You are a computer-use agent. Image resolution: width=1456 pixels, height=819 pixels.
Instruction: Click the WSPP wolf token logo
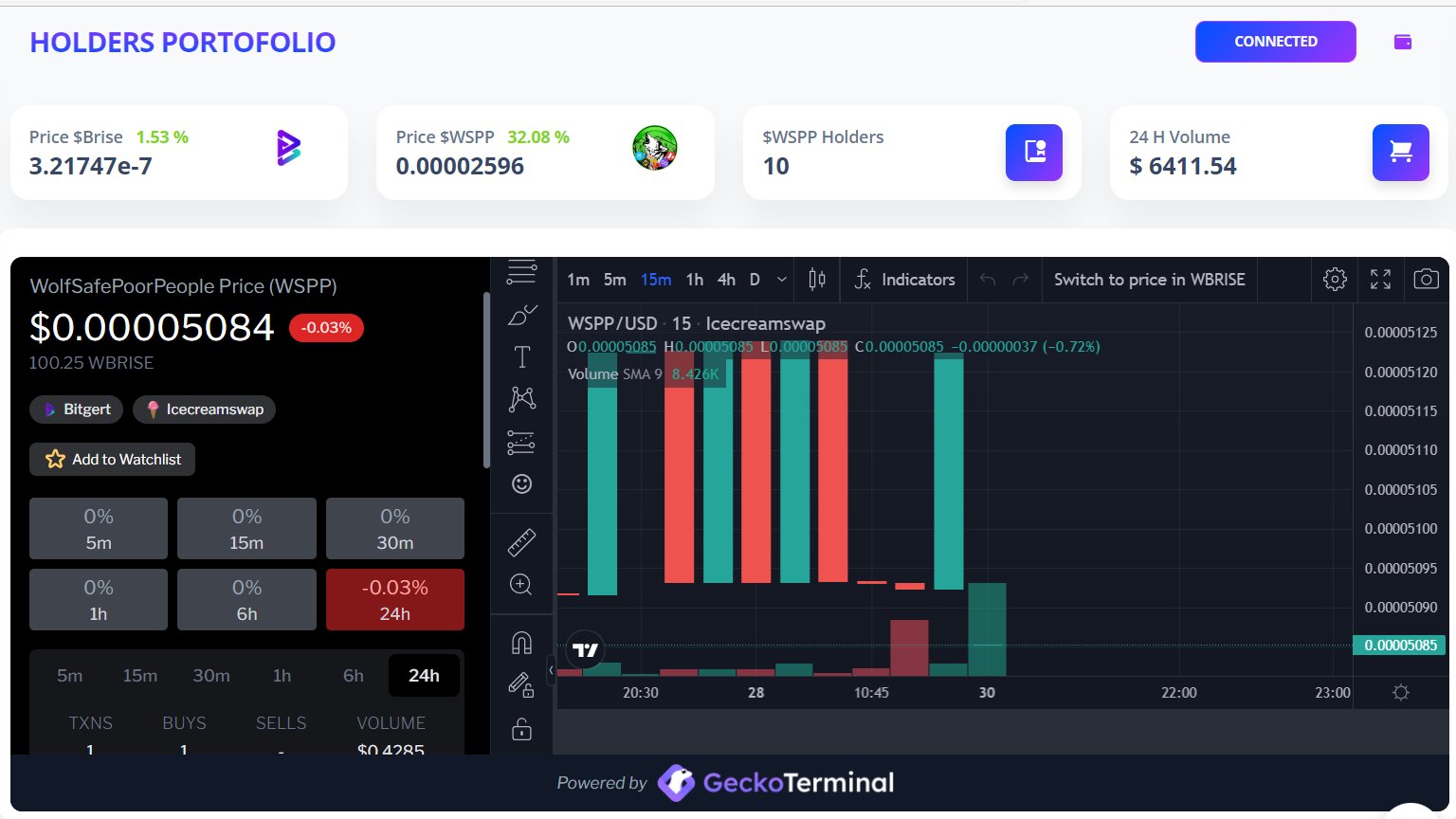pos(655,149)
